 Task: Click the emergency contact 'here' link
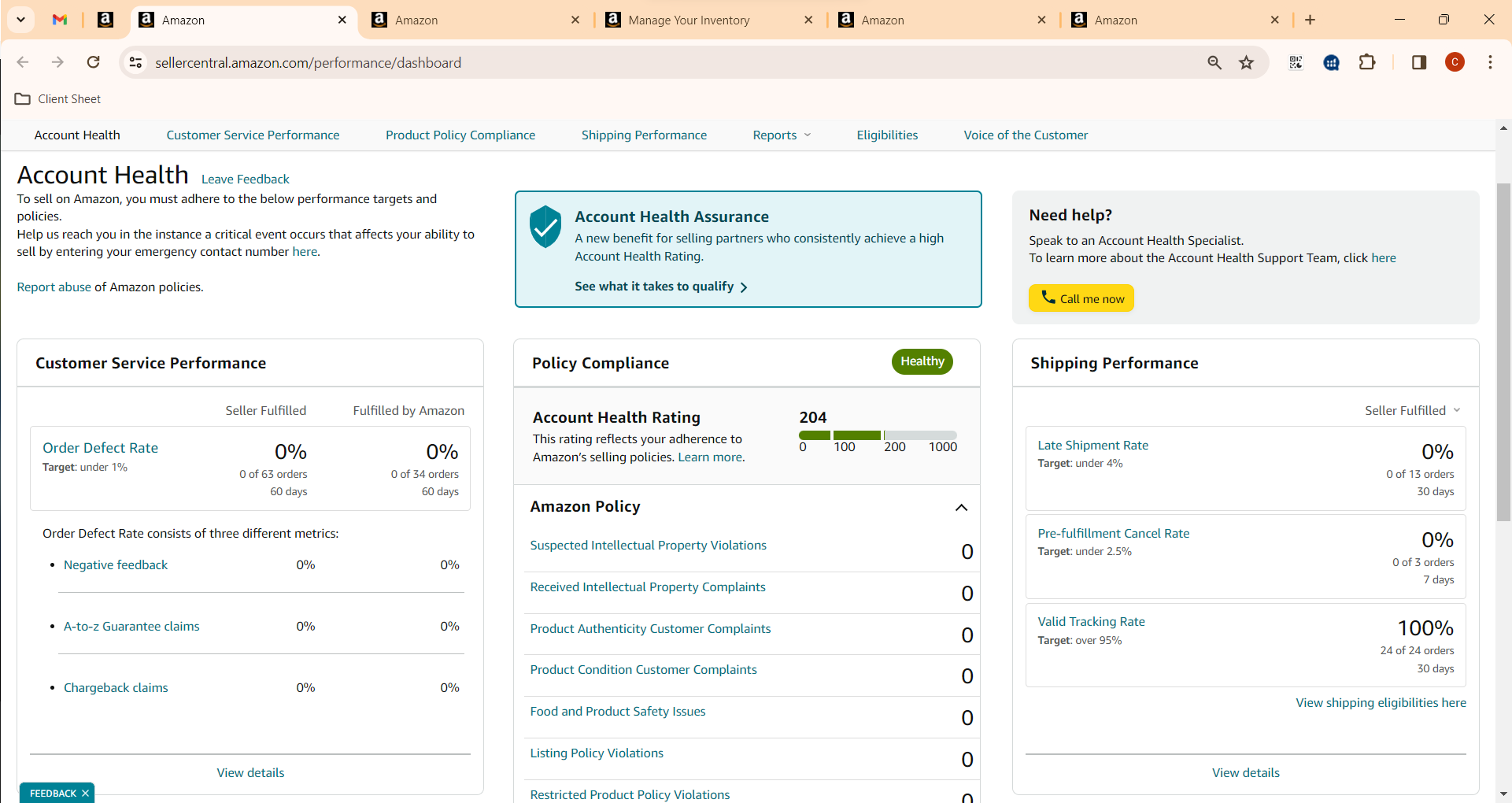click(x=305, y=252)
